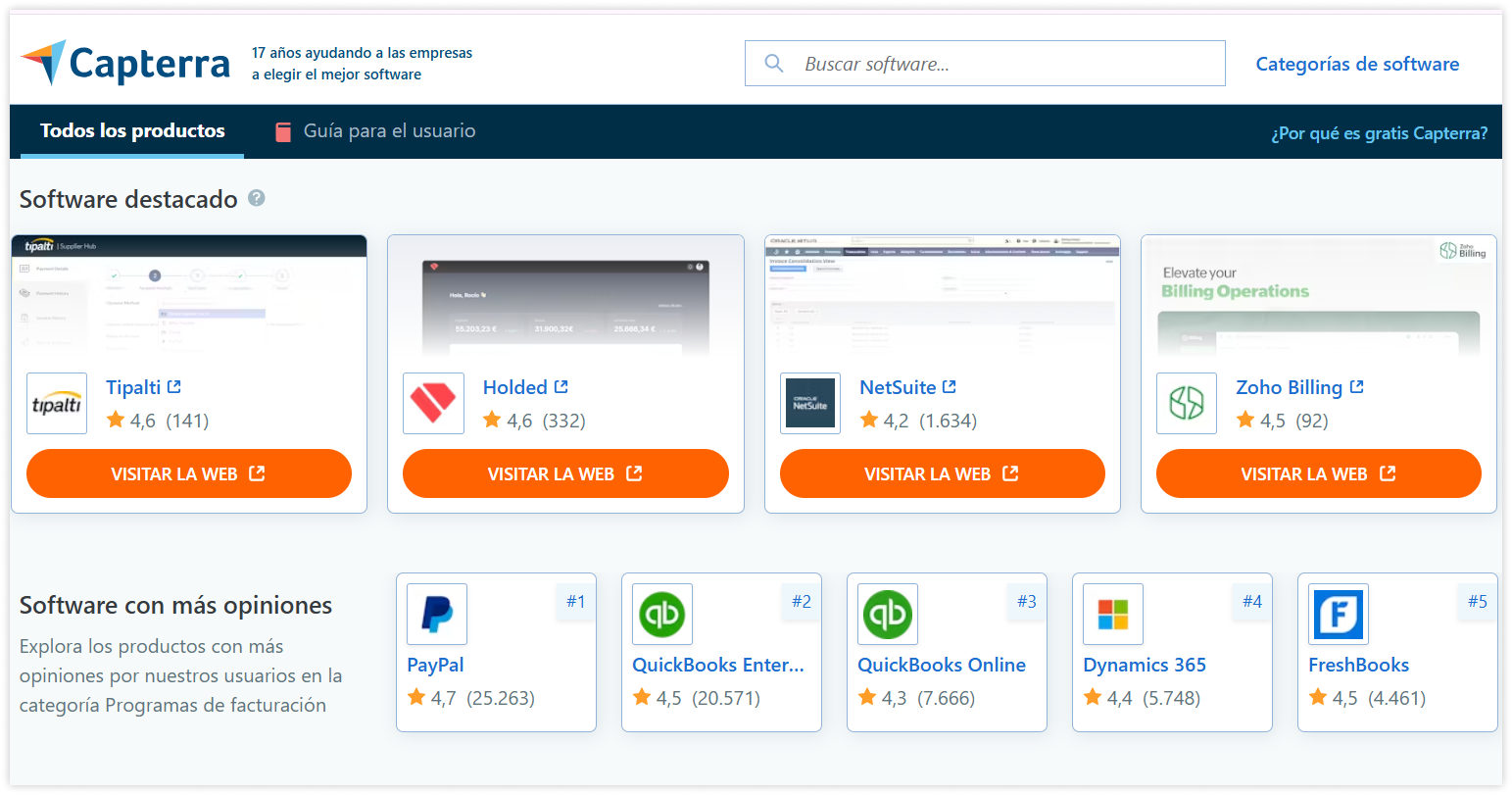Click QuickBooks Online 4,3 (7.666) rating
This screenshot has height=795, width=1512.
pyautogui.click(x=916, y=698)
